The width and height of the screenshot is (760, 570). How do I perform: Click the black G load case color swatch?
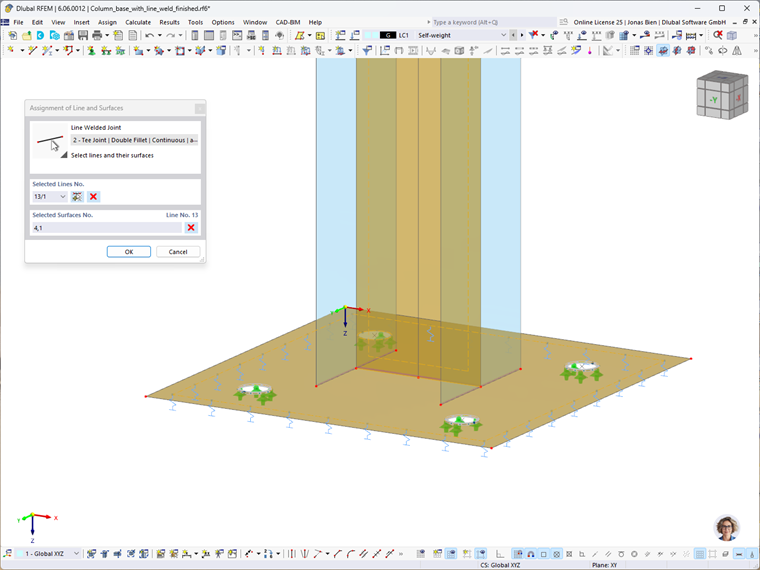click(x=388, y=35)
